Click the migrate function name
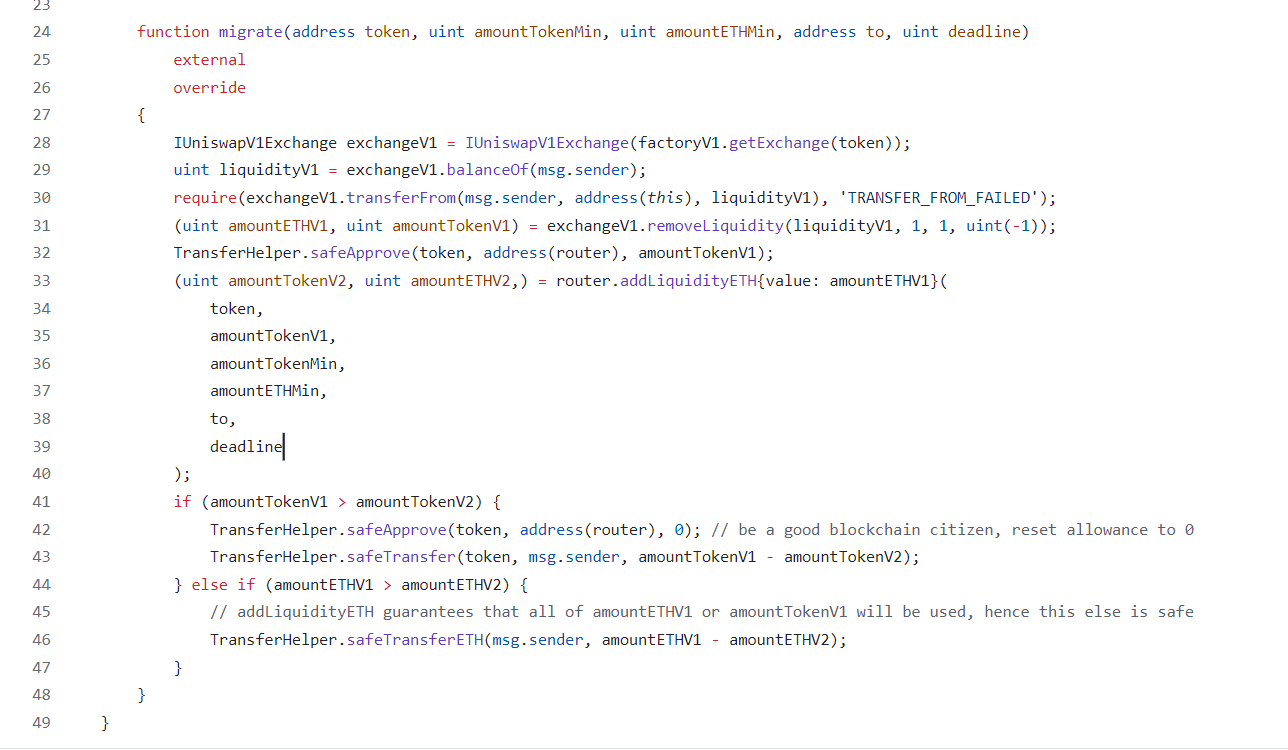This screenshot has width=1288, height=750. coord(250,32)
